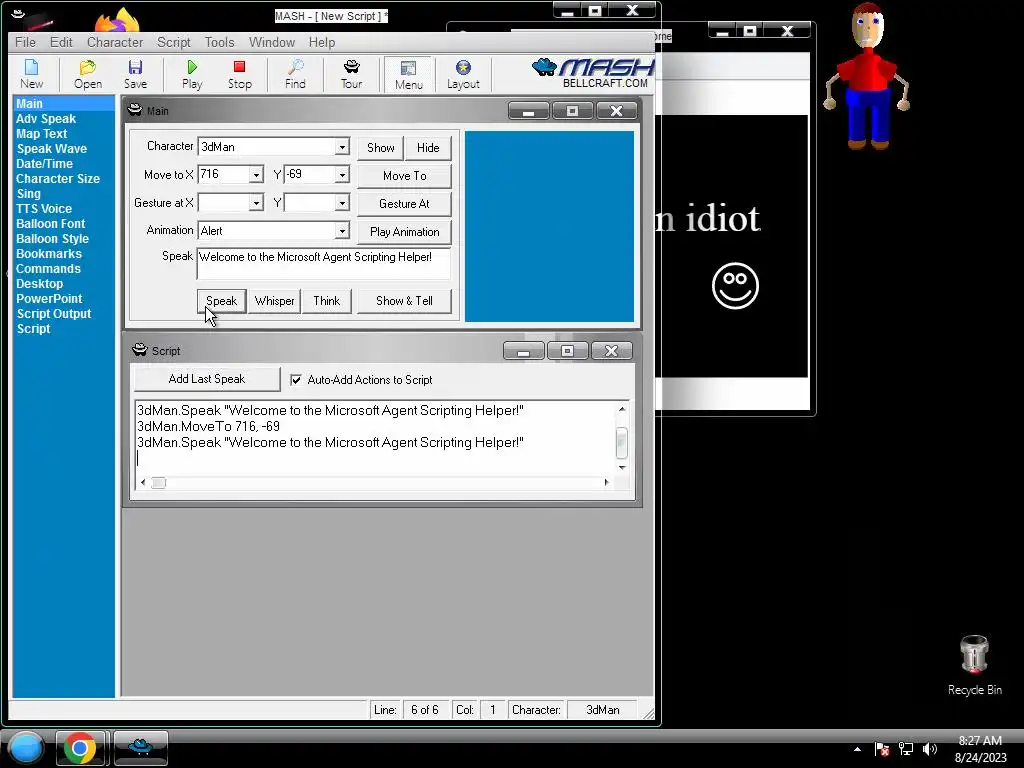The height and width of the screenshot is (768, 1024).
Task: Click the Show & Tell button
Action: coord(404,301)
